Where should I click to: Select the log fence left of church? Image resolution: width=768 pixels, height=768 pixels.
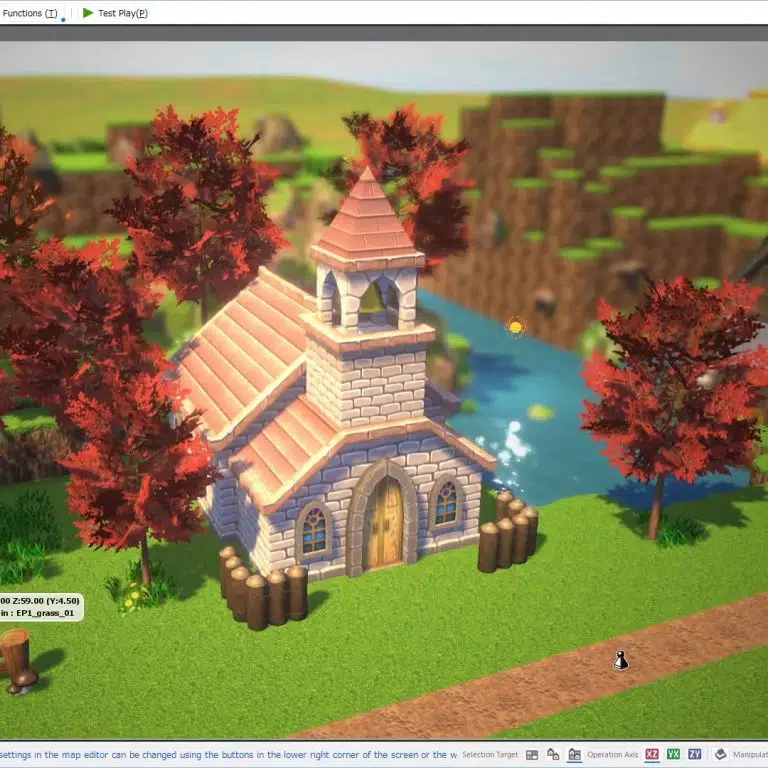click(x=262, y=590)
